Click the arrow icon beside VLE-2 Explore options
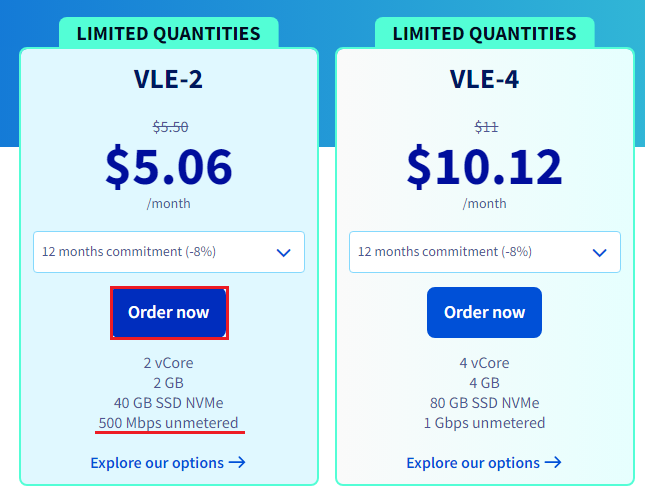This screenshot has width=645, height=496. [237, 462]
